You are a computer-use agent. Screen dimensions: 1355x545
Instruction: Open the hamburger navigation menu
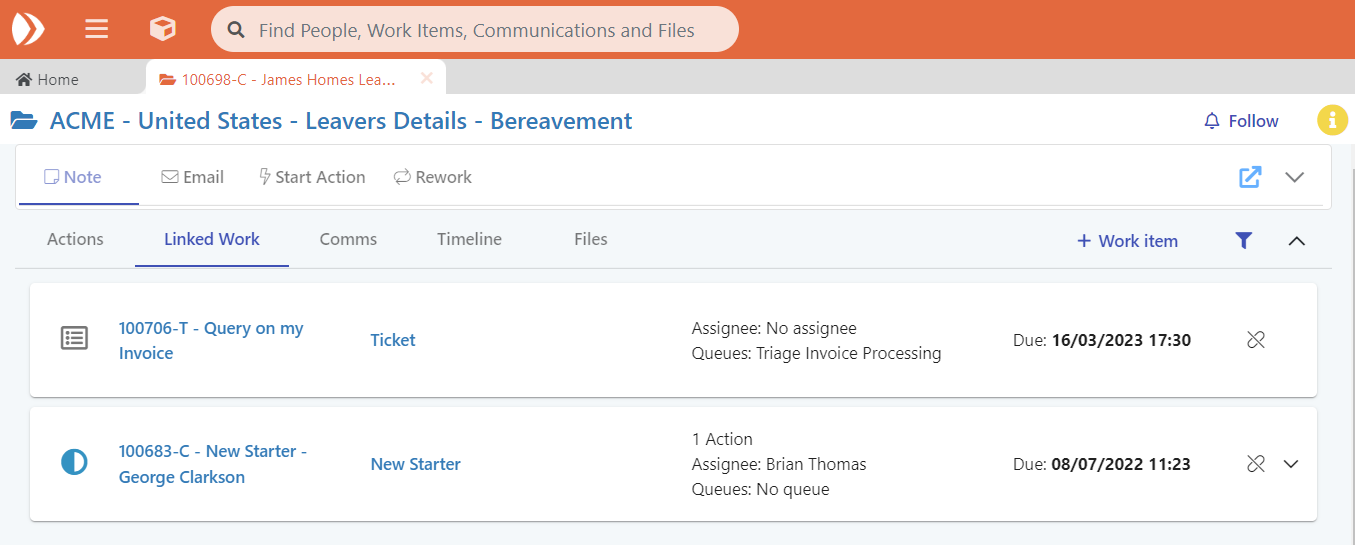pos(97,29)
